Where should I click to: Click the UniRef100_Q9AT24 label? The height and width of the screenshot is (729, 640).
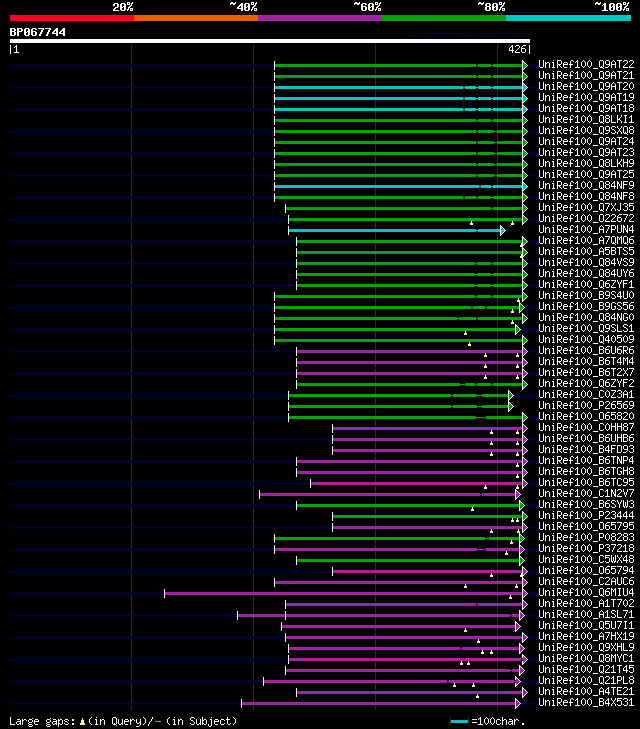586,141
